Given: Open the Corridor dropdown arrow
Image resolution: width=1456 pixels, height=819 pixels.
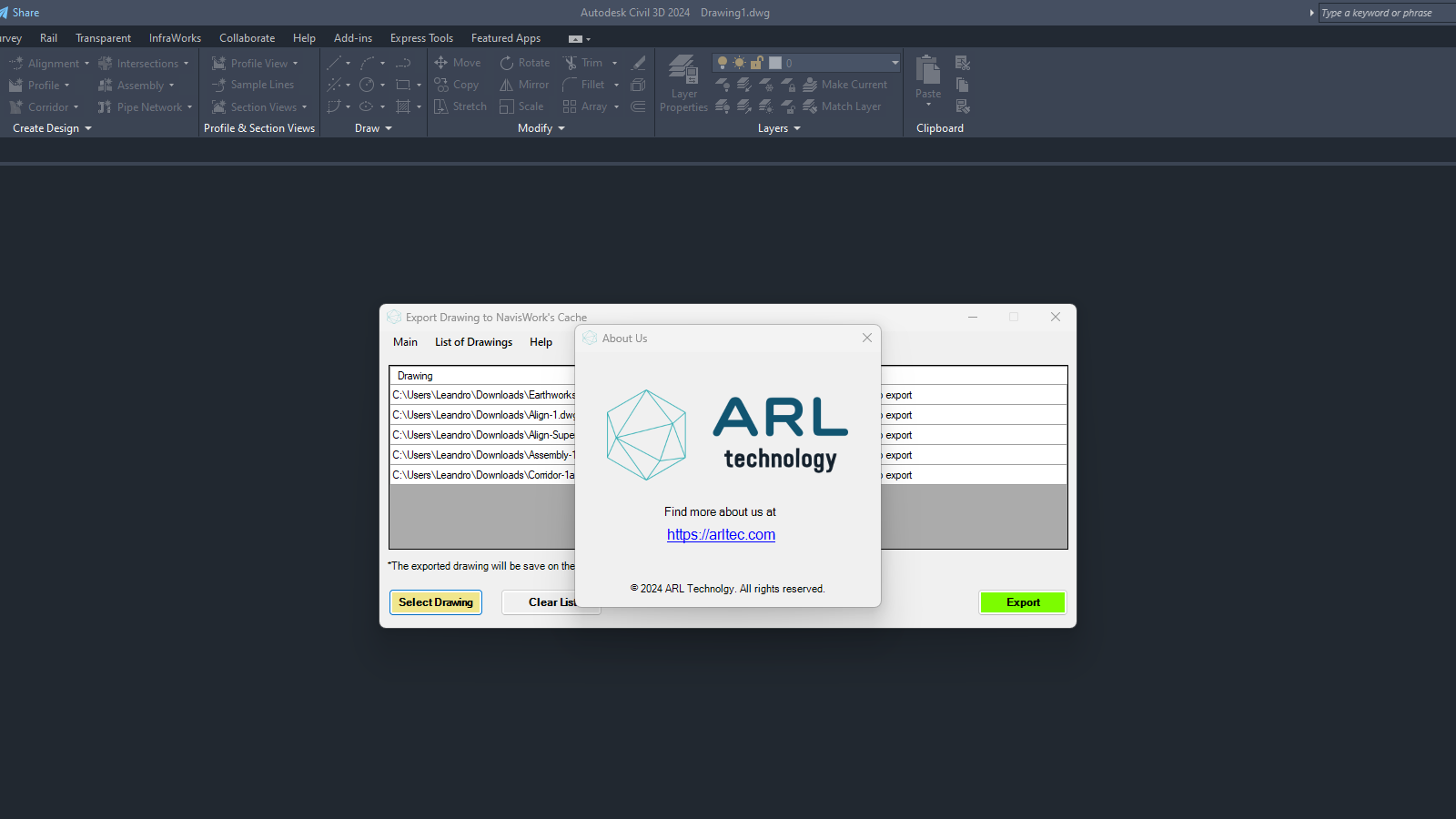Looking at the screenshot, I should pyautogui.click(x=76, y=107).
